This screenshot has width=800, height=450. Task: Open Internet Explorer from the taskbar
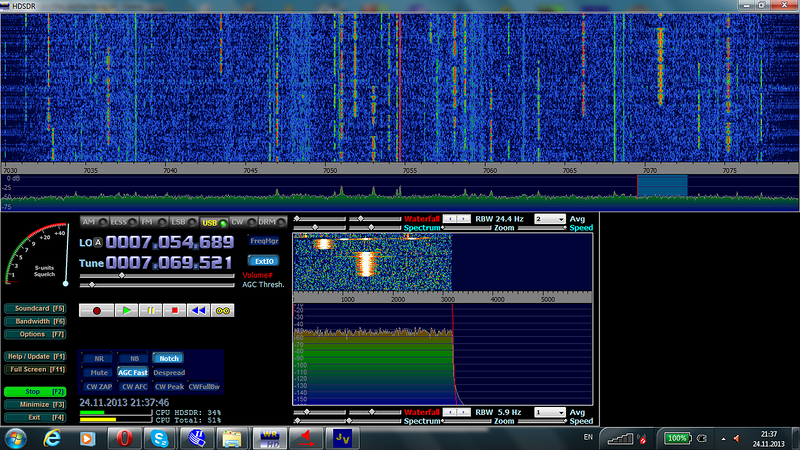click(52, 438)
